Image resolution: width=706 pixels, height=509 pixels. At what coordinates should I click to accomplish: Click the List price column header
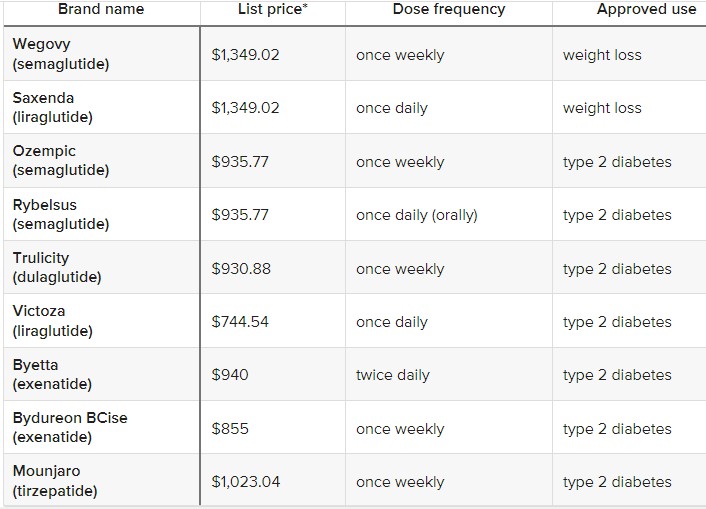[272, 10]
